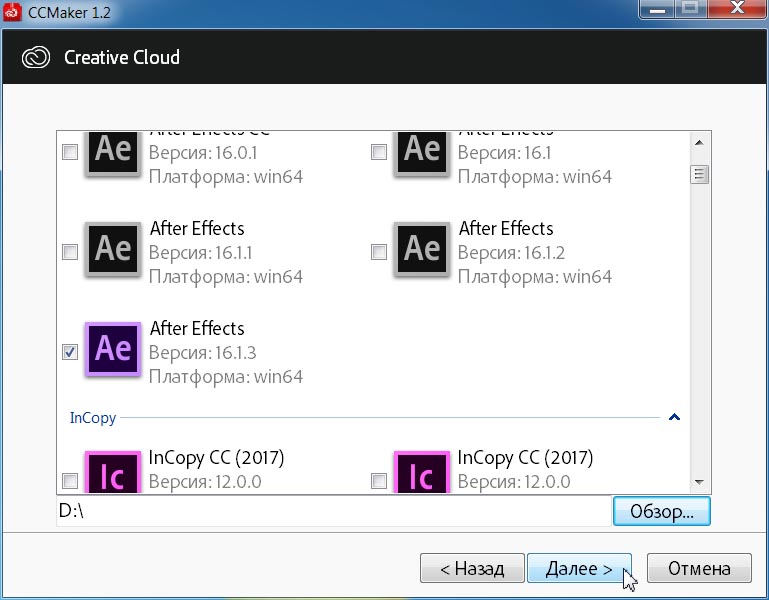Click the right InCopy CC (2017) title
The width and height of the screenshot is (769, 600).
point(525,458)
